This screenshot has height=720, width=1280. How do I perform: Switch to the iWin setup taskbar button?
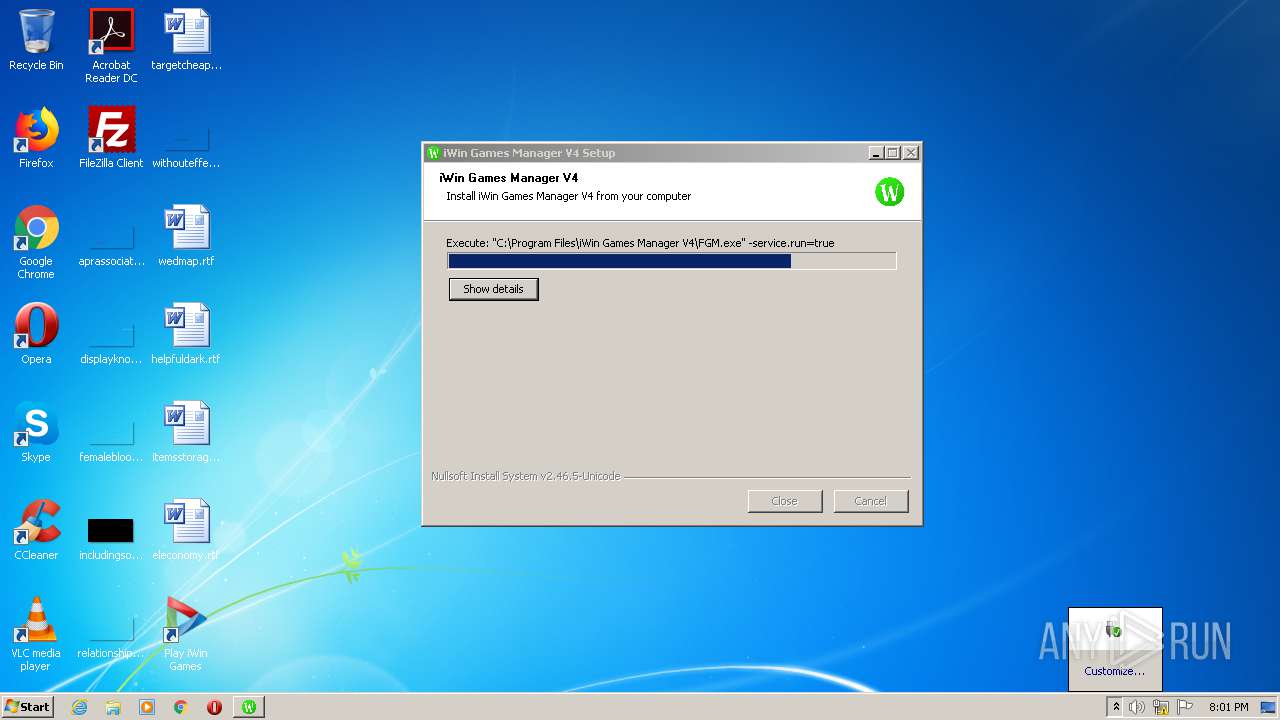click(249, 707)
